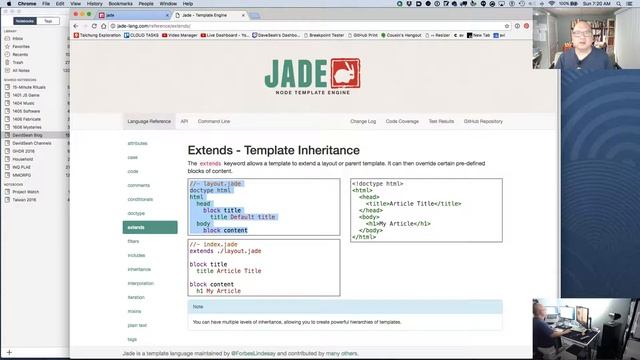Open the History menu

coord(94,4)
